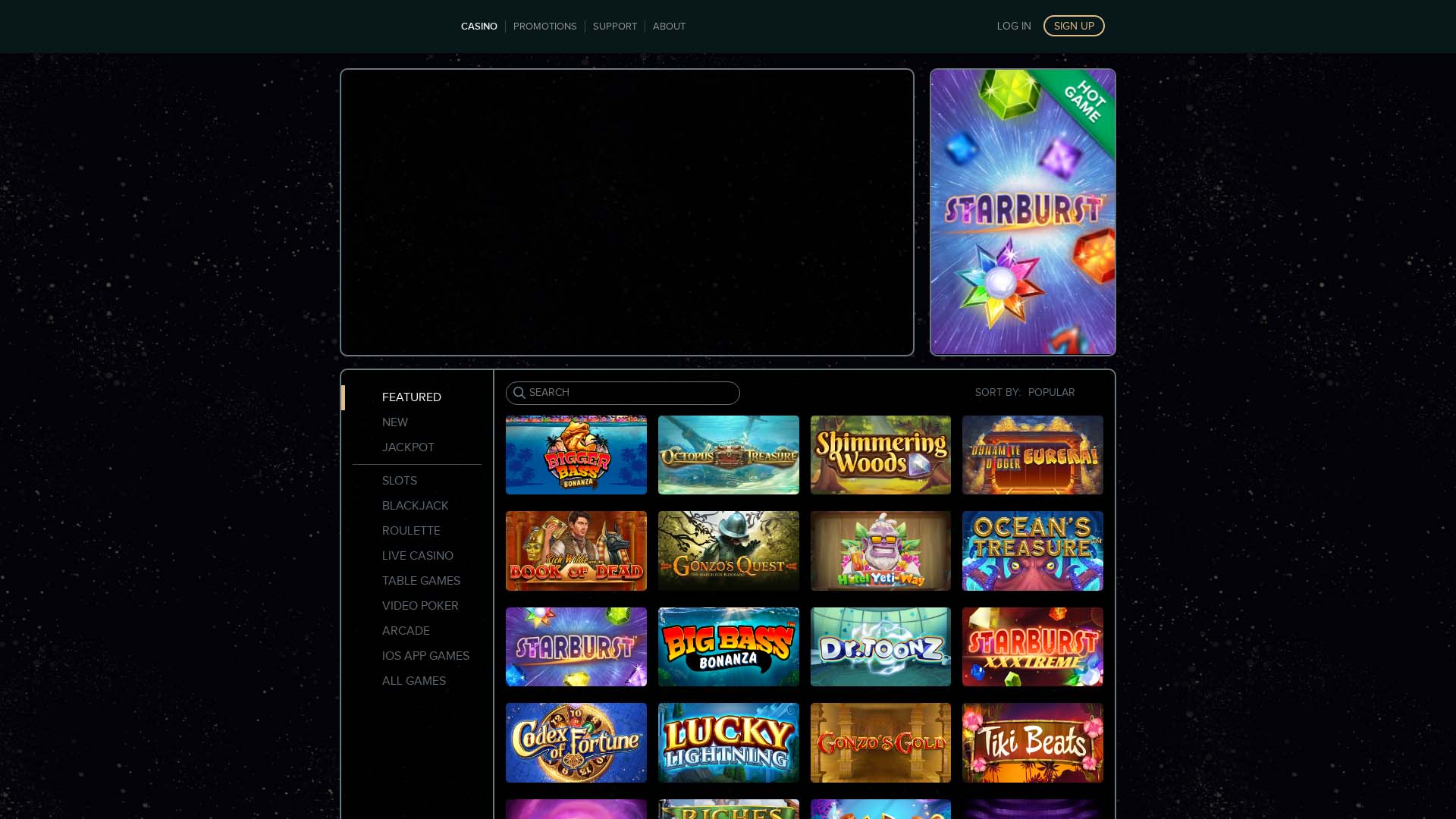
Task: View TABLE GAMES category
Action: [x=421, y=580]
